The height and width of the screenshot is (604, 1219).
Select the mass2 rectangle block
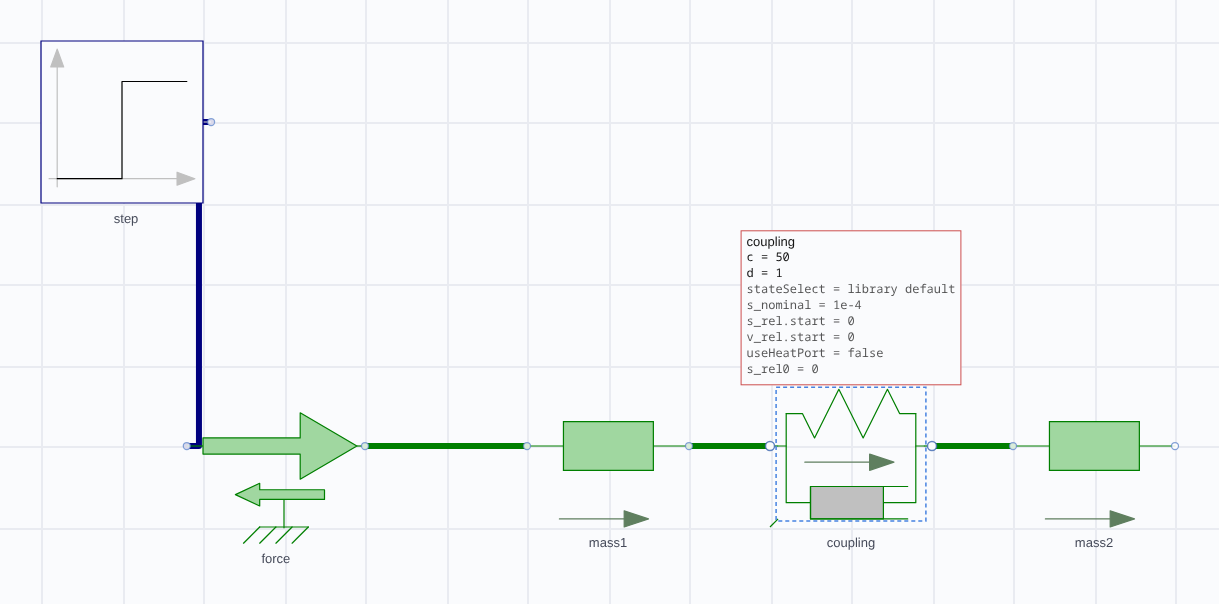1094,446
